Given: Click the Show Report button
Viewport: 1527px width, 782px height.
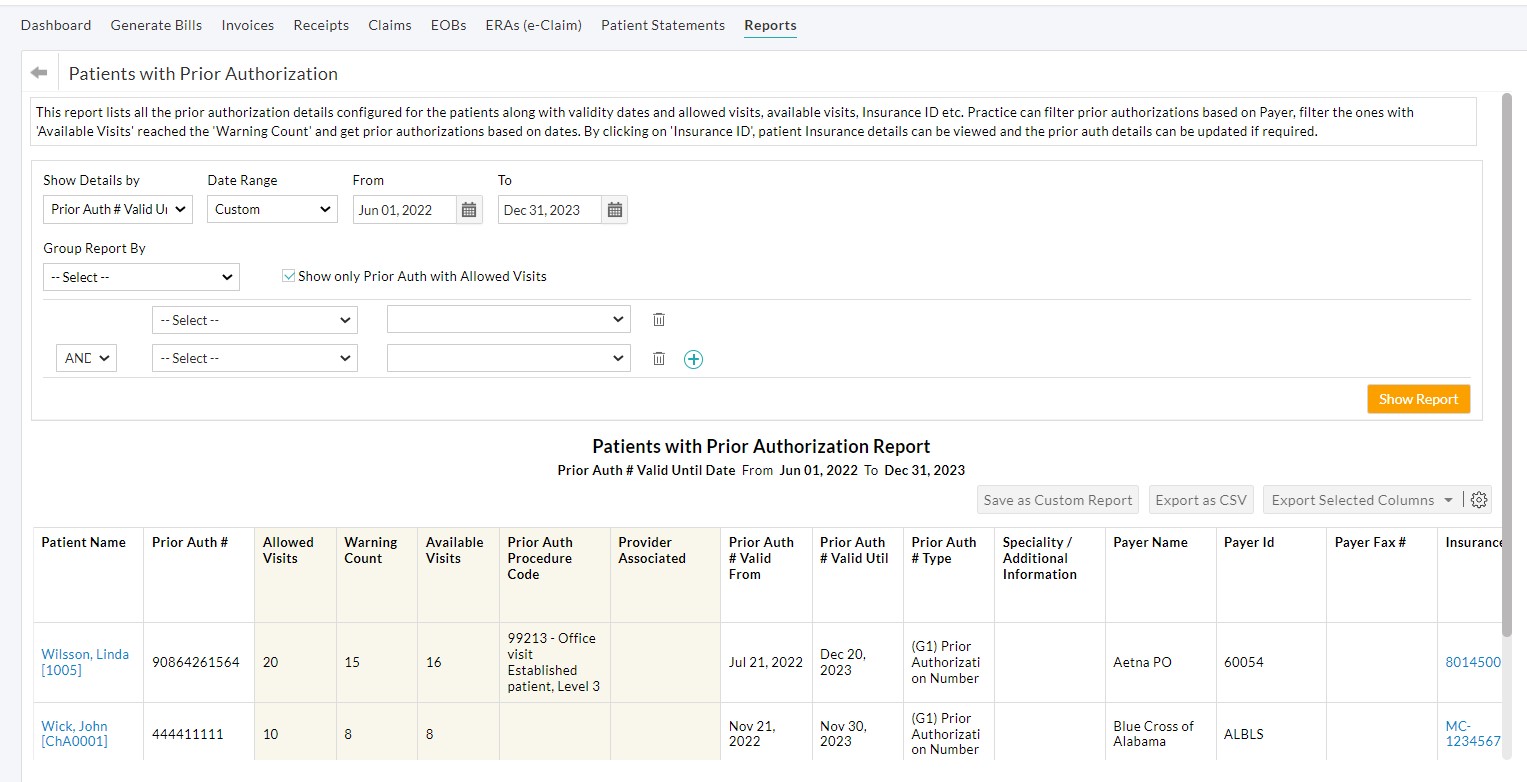Looking at the screenshot, I should [x=1418, y=398].
